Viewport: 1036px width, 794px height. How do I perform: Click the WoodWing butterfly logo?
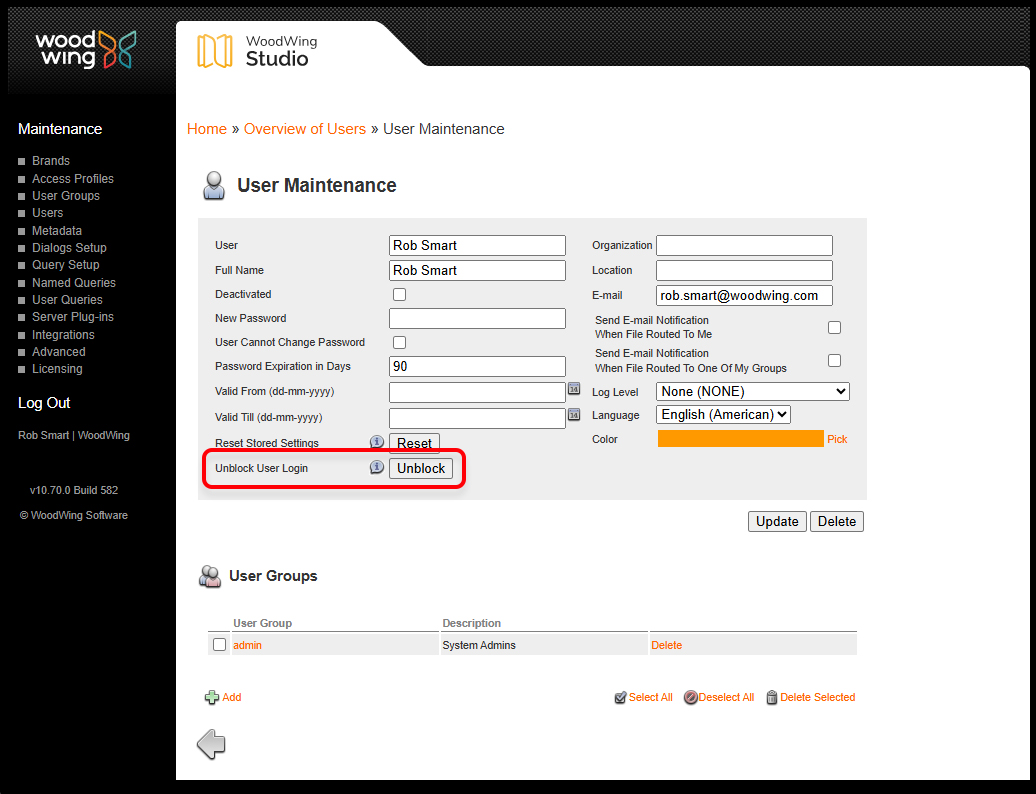[118, 50]
